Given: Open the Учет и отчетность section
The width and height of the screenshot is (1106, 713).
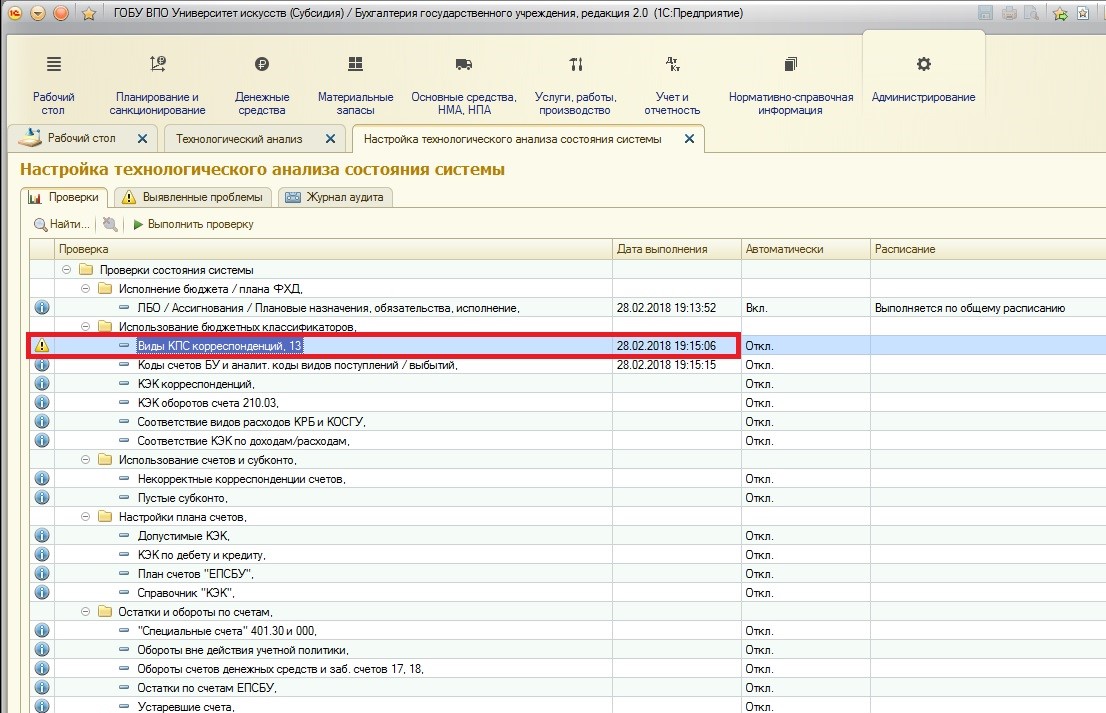Looking at the screenshot, I should 672,85.
